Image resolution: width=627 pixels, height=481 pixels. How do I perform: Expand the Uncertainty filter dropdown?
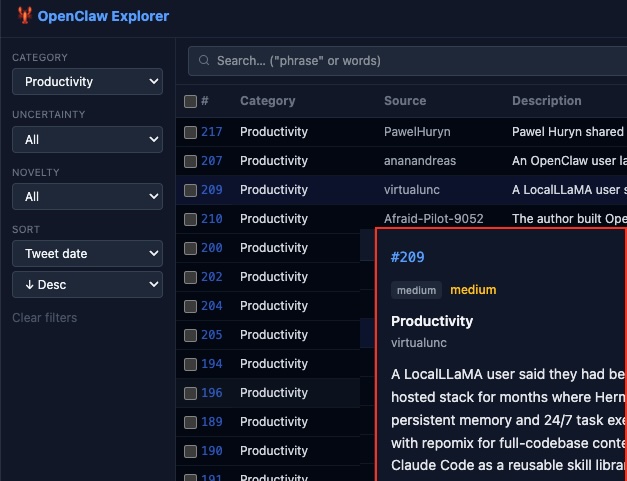[87, 140]
